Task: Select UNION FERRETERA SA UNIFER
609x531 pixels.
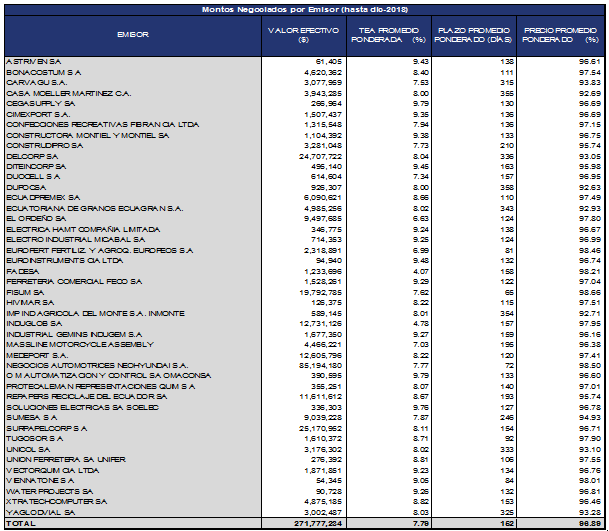Action: [x=66, y=460]
